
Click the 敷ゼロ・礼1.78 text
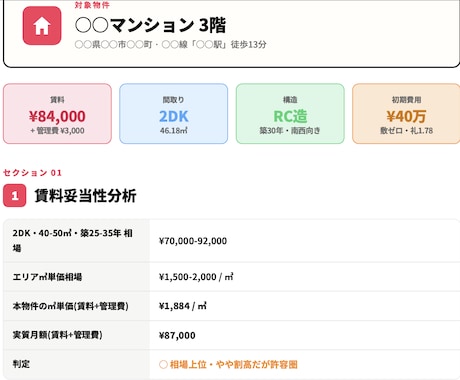point(406,131)
